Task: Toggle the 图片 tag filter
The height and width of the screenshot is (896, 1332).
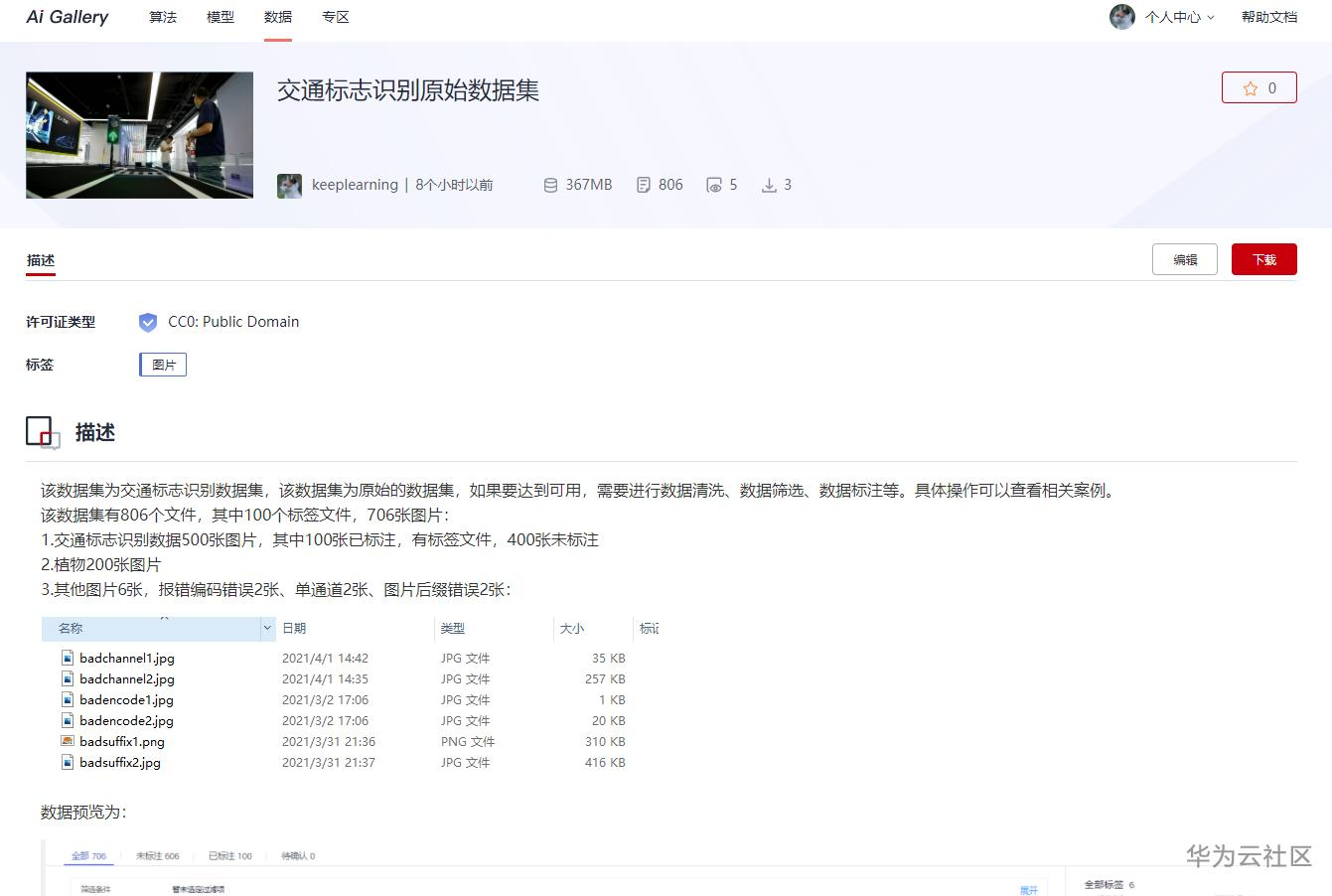Action: [162, 365]
